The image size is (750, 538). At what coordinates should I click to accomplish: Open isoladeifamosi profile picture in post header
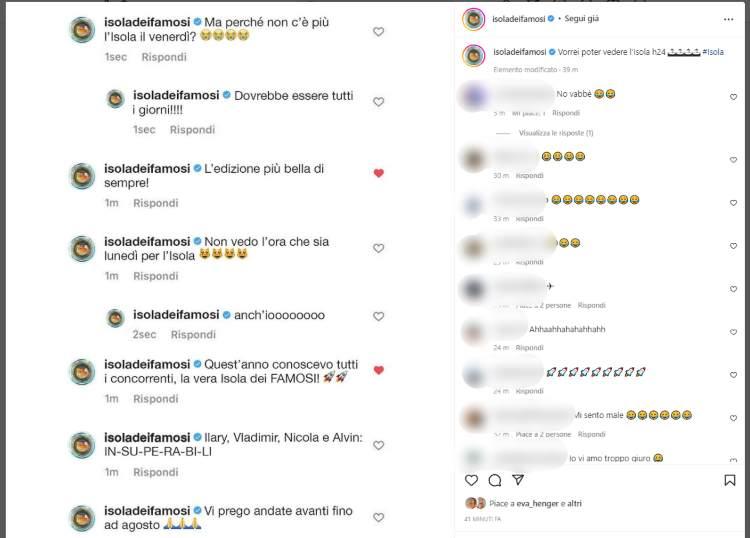click(x=474, y=19)
